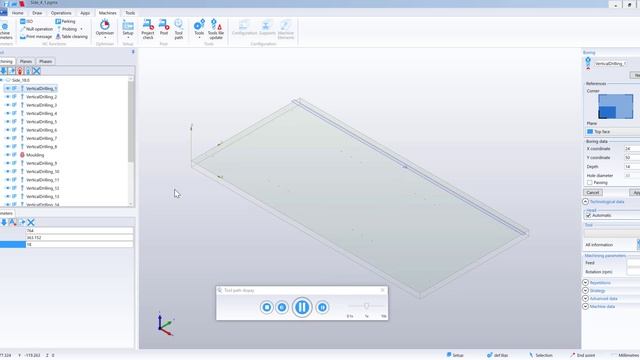640x360 pixels.
Task: Expand the Repetitions section
Action: pyautogui.click(x=585, y=282)
